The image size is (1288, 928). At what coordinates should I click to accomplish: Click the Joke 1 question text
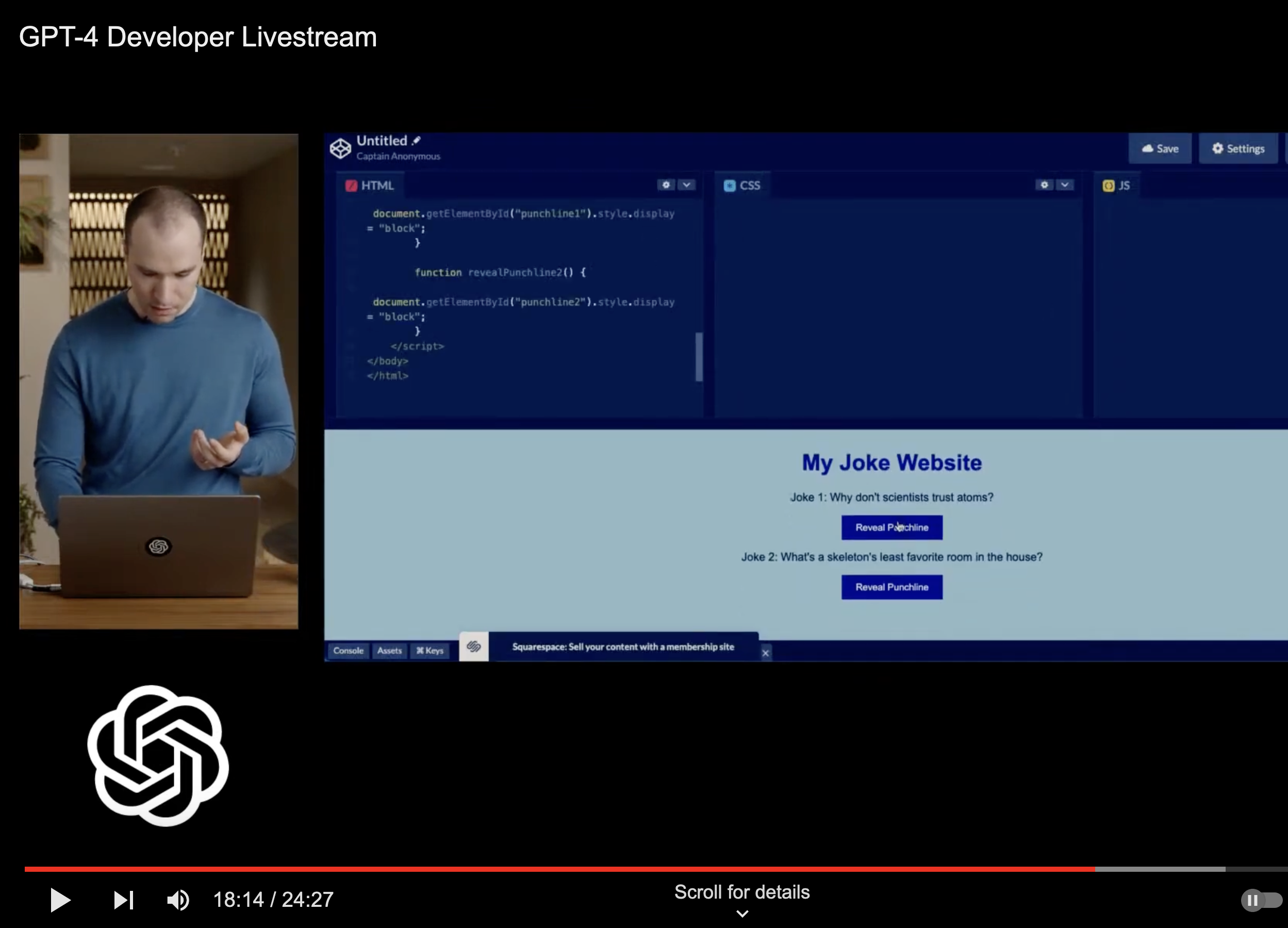coord(891,497)
